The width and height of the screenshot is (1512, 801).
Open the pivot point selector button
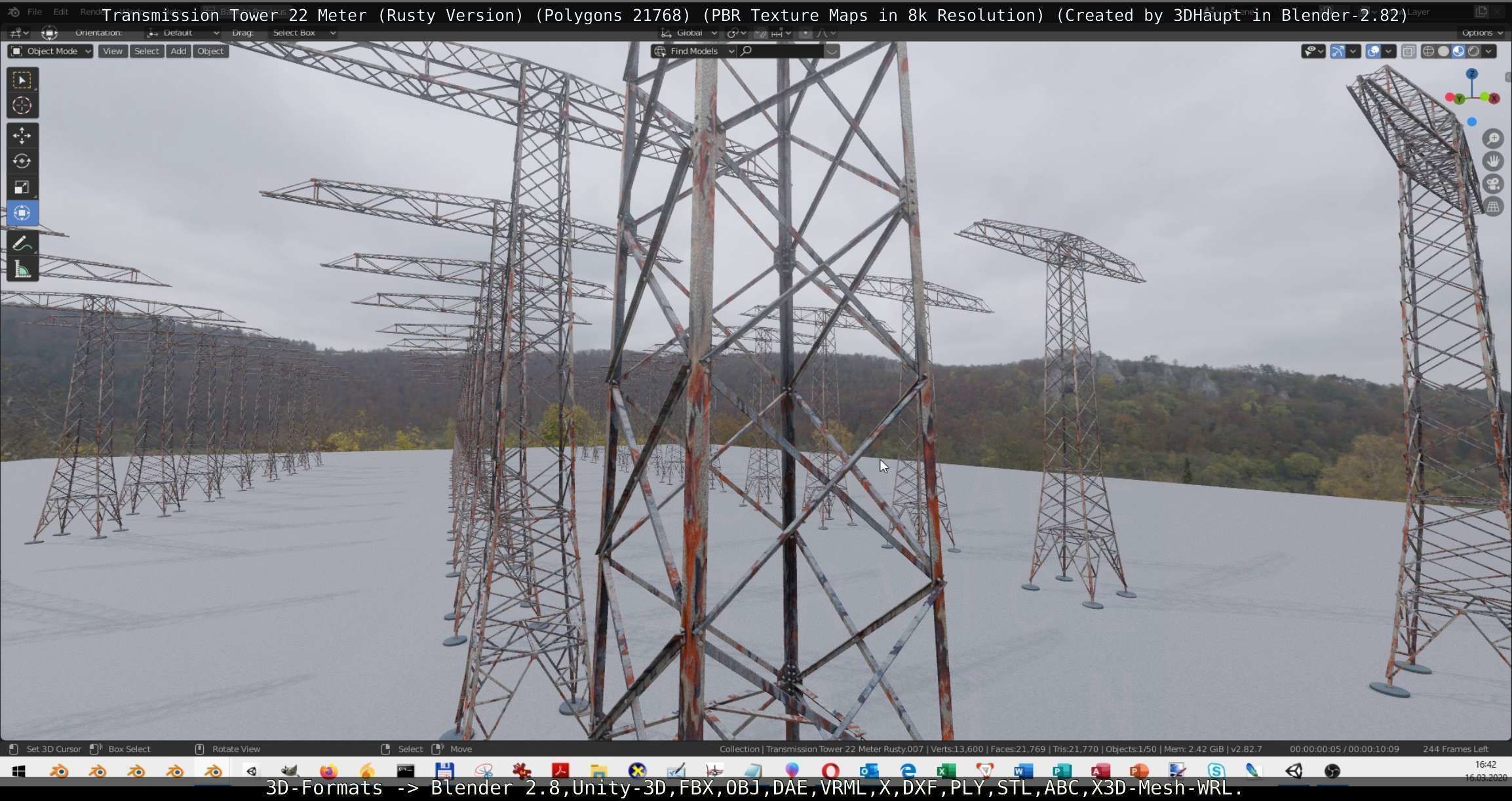[737, 33]
